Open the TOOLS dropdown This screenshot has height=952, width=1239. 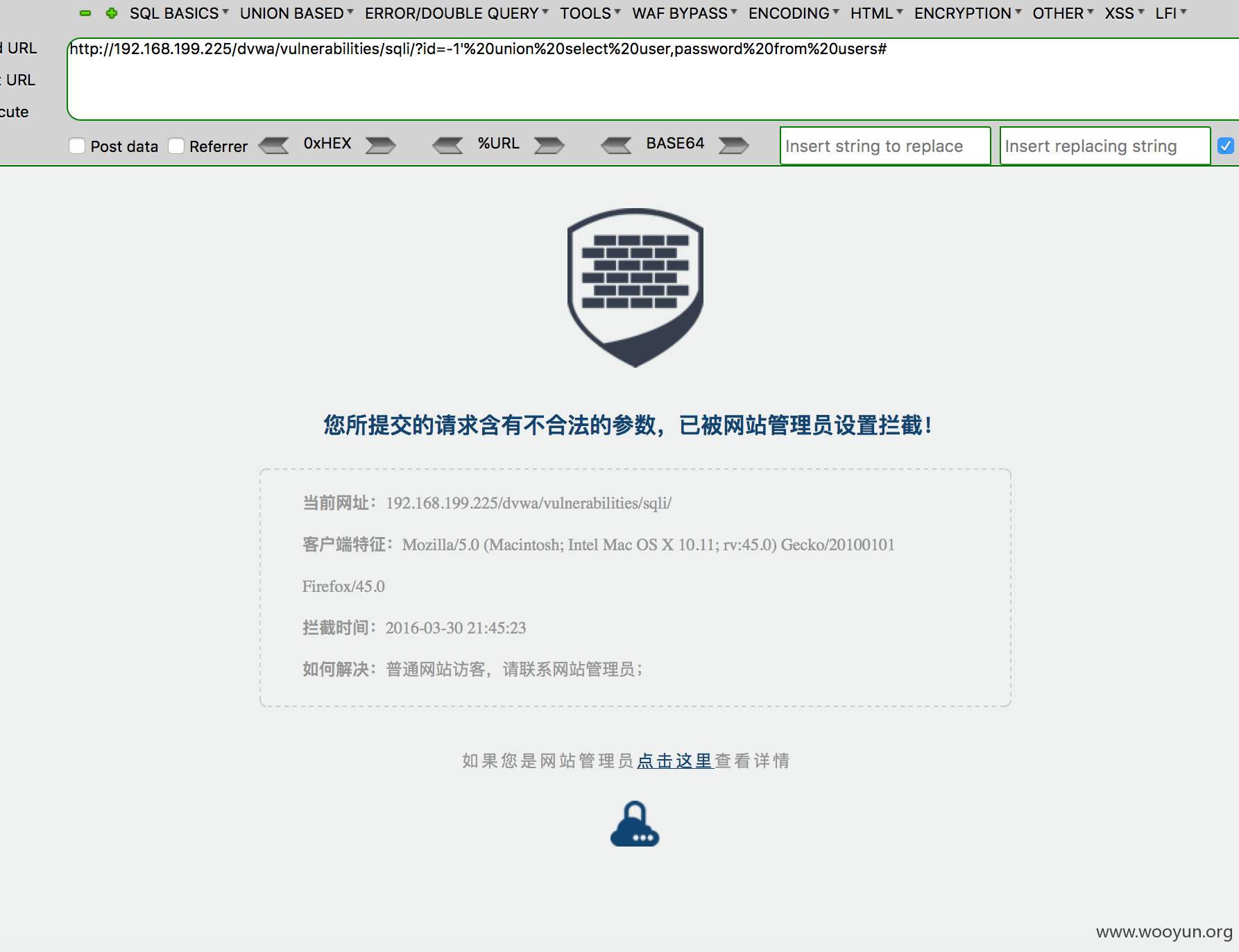pos(590,13)
